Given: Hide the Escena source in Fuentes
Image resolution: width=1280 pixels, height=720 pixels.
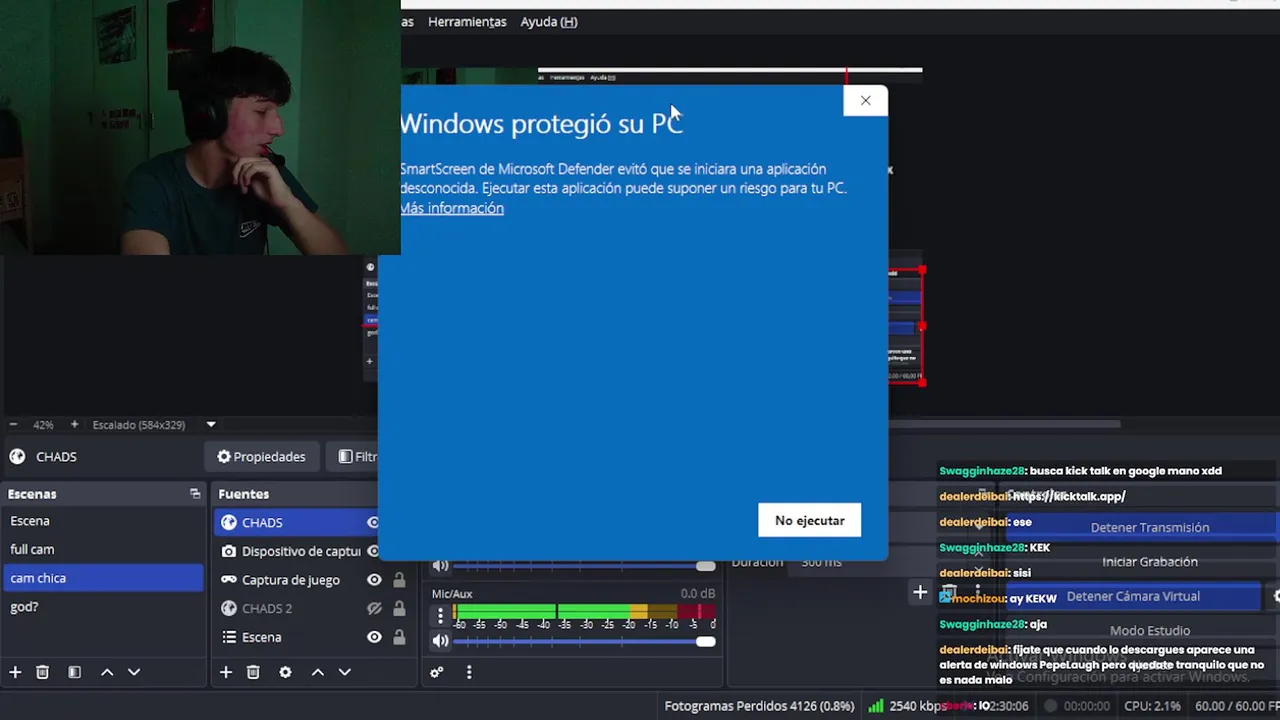Looking at the screenshot, I should tap(374, 637).
